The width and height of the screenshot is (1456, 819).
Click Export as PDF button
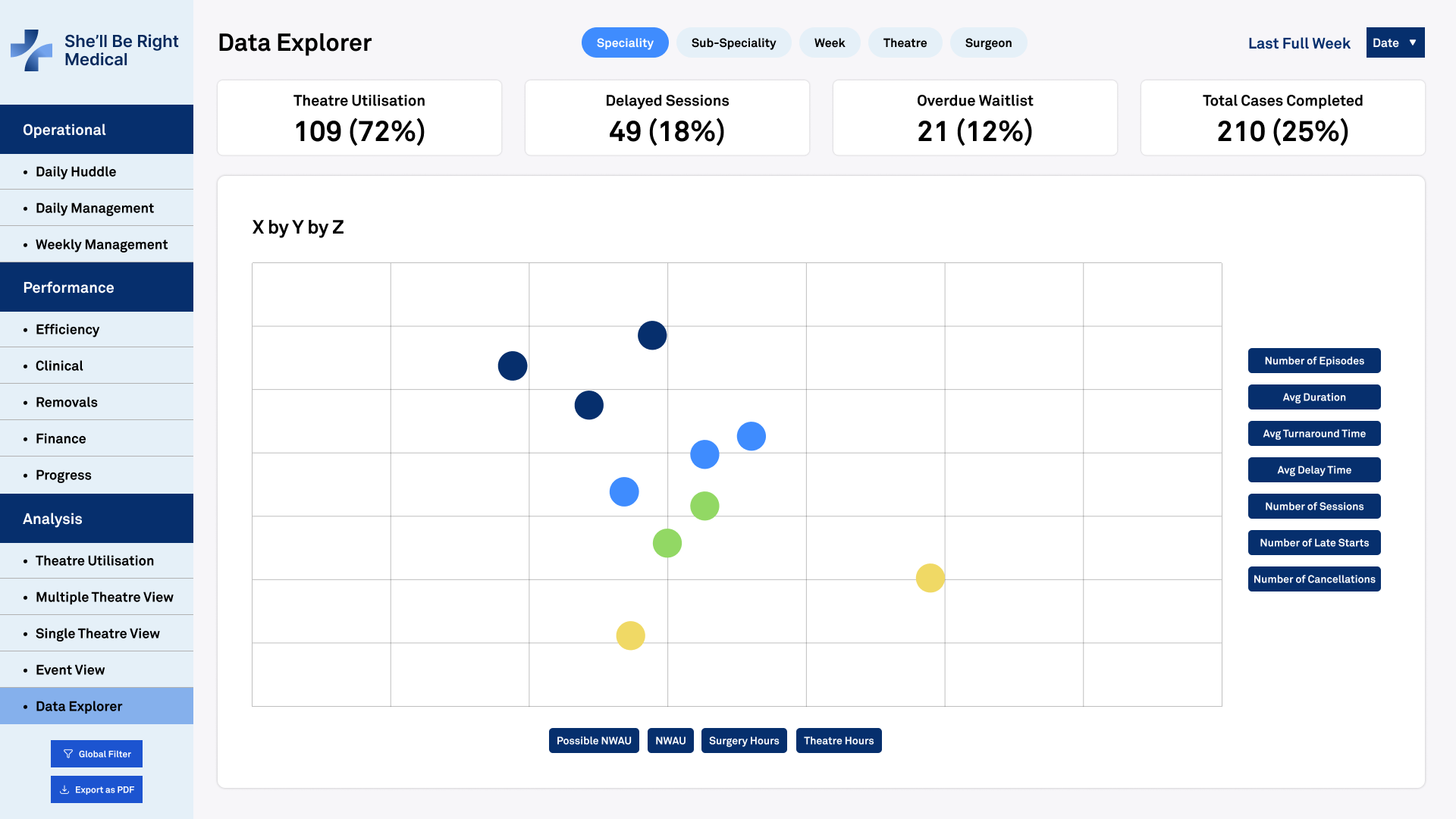click(96, 789)
